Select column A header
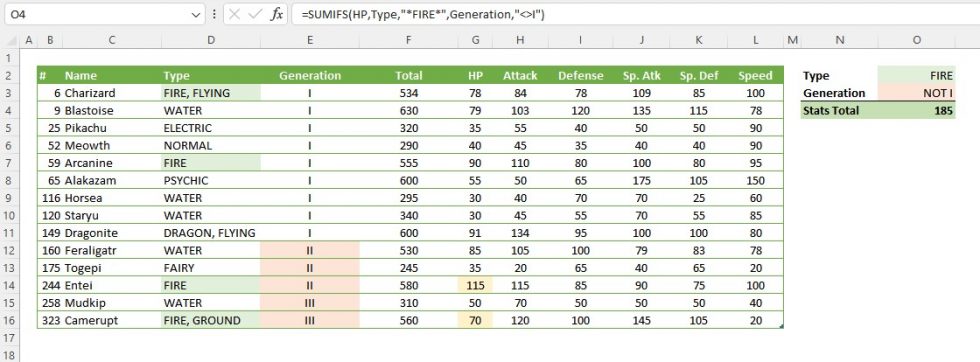 (x=28, y=40)
